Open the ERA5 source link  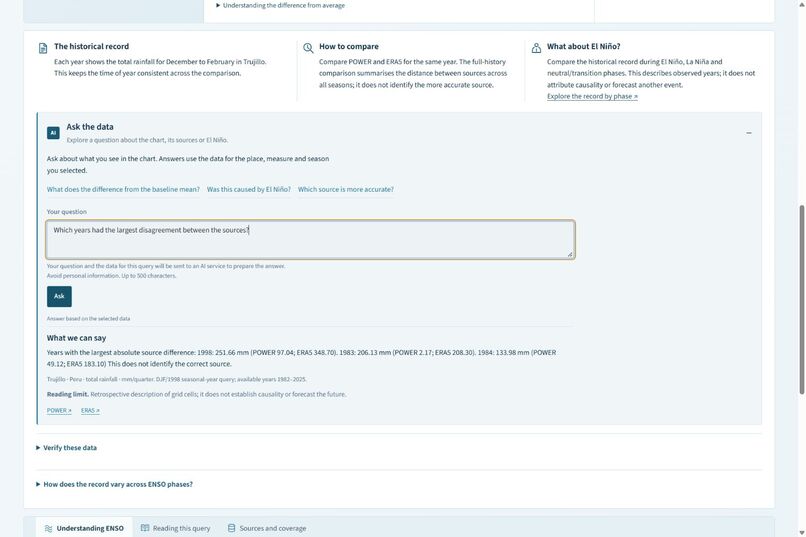(x=90, y=410)
